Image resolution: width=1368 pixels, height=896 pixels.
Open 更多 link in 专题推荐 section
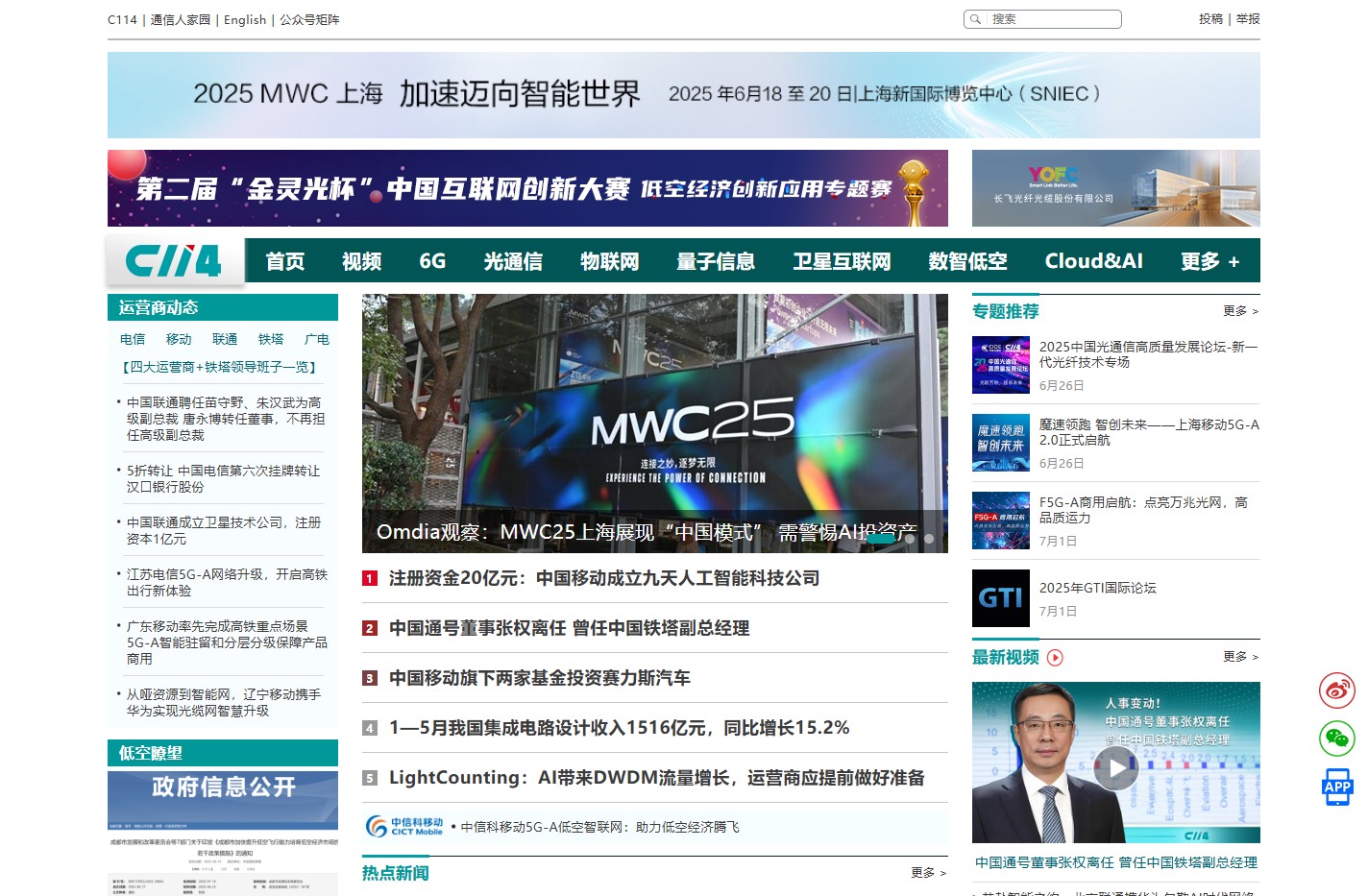pyautogui.click(x=1240, y=311)
